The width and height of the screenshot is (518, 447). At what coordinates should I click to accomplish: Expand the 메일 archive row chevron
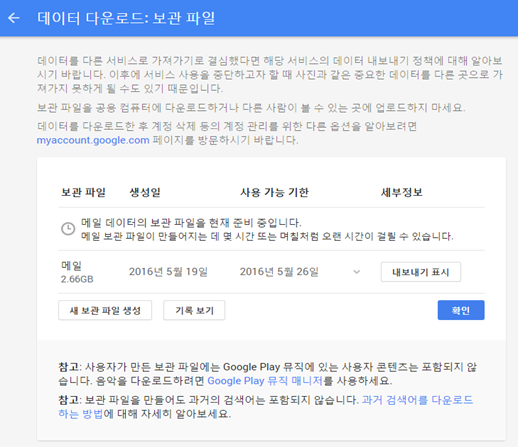pos(356,272)
